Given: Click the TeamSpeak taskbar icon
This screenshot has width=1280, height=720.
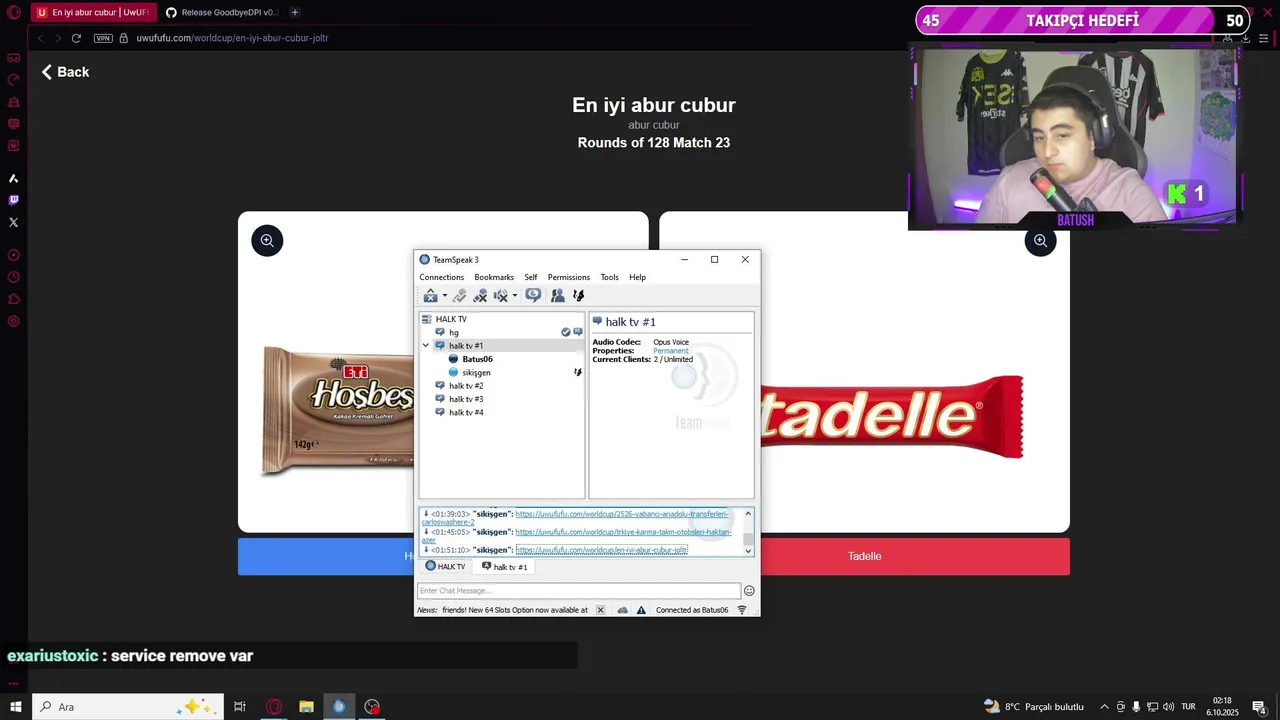Looking at the screenshot, I should 339,707.
